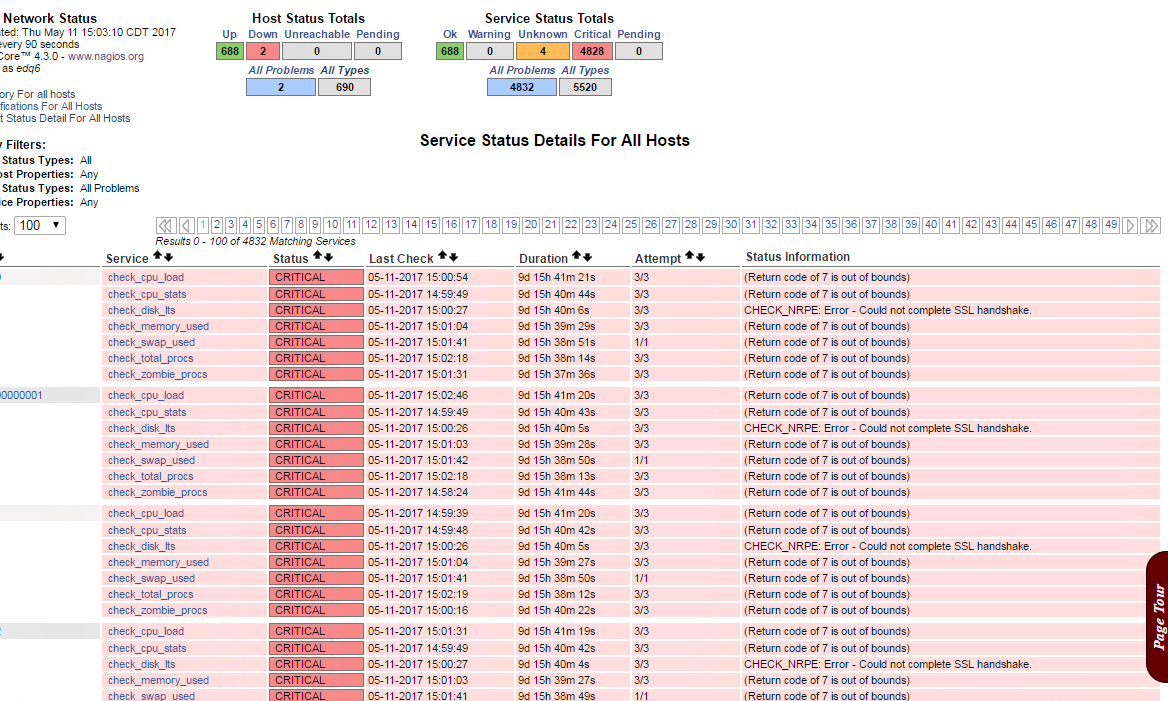Jump to last results page arrow
This screenshot has height=701, width=1168.
click(x=1151, y=225)
